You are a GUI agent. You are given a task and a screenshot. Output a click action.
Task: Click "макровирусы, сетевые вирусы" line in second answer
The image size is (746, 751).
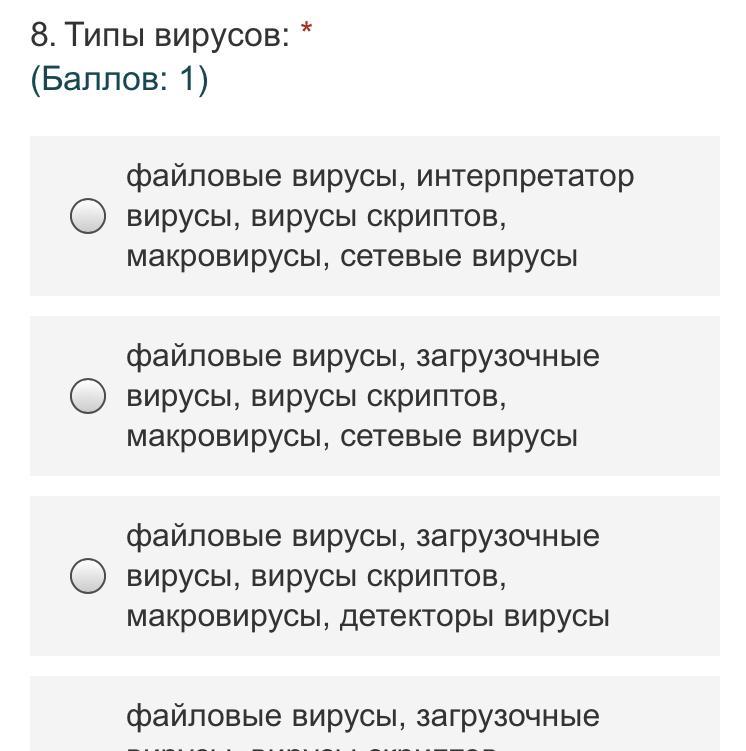[351, 436]
